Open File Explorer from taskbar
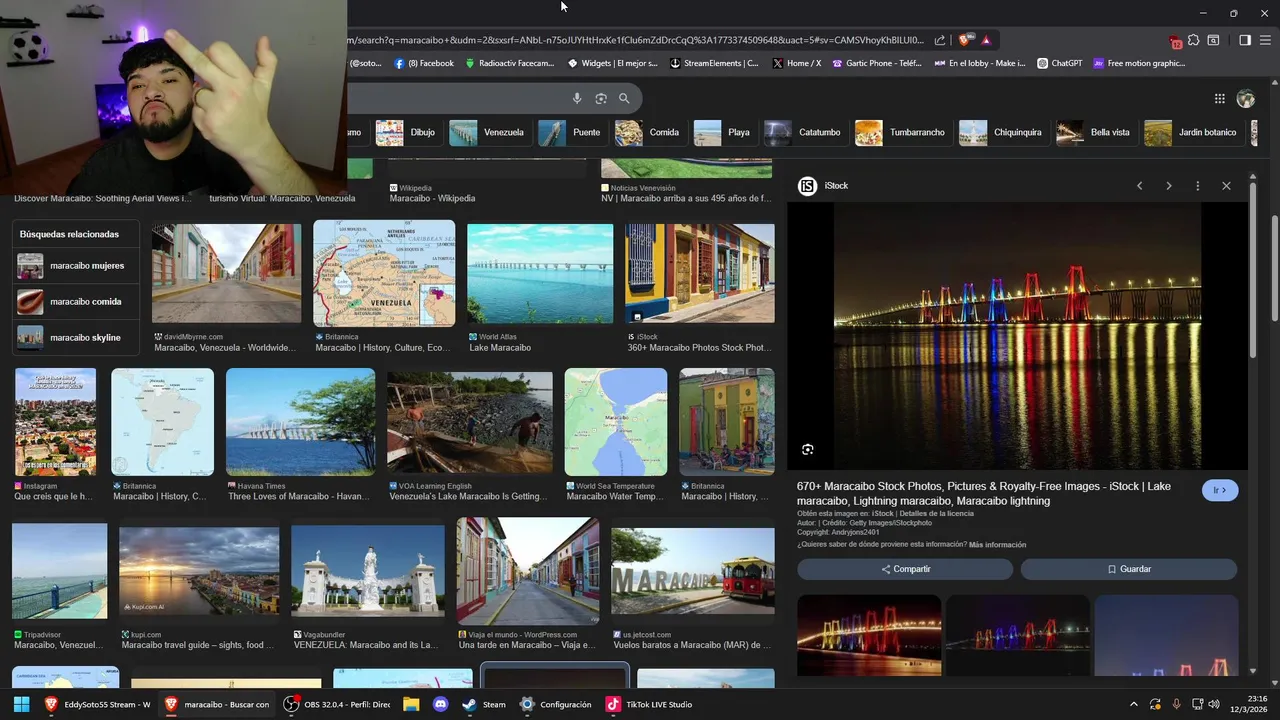The width and height of the screenshot is (1280, 720). [x=411, y=704]
